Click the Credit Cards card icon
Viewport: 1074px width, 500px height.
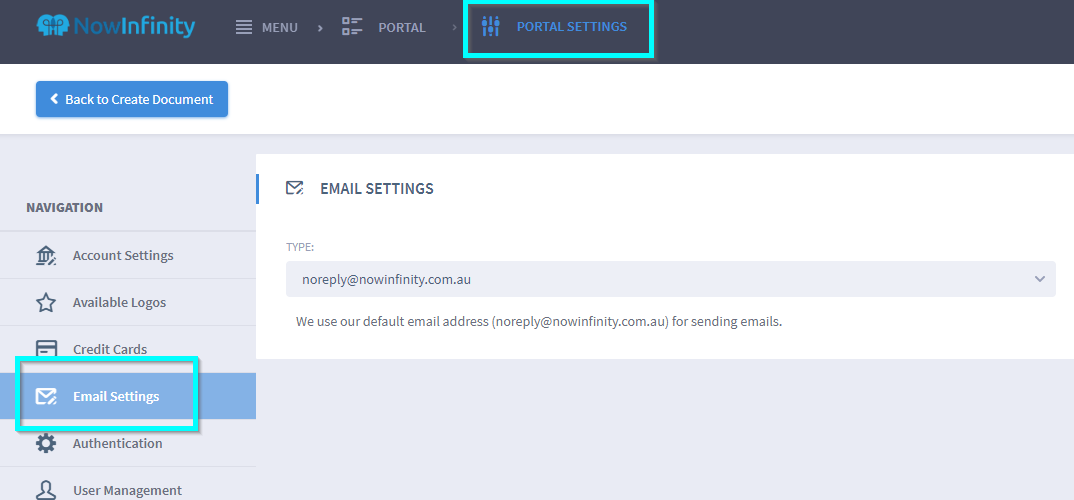click(x=46, y=349)
